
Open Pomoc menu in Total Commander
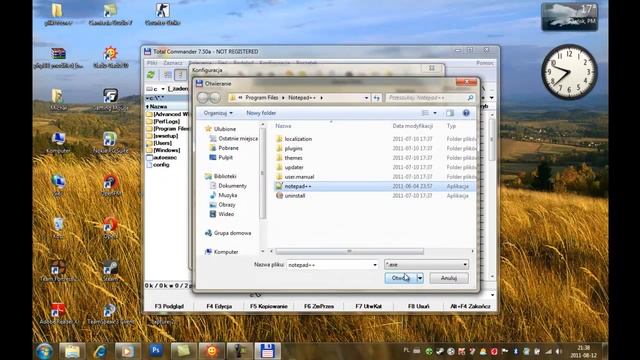(x=485, y=63)
